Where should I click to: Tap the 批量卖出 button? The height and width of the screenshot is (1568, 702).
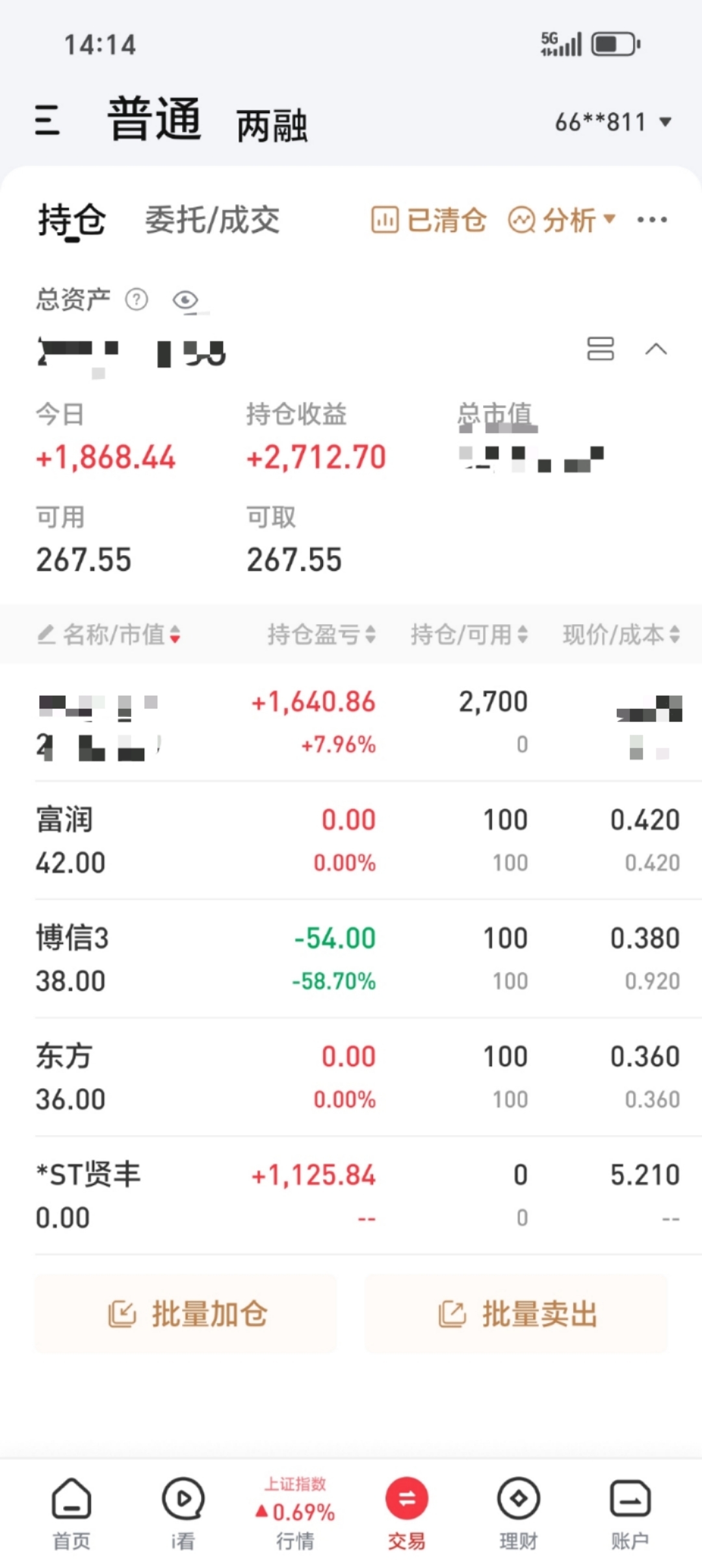tap(516, 1314)
